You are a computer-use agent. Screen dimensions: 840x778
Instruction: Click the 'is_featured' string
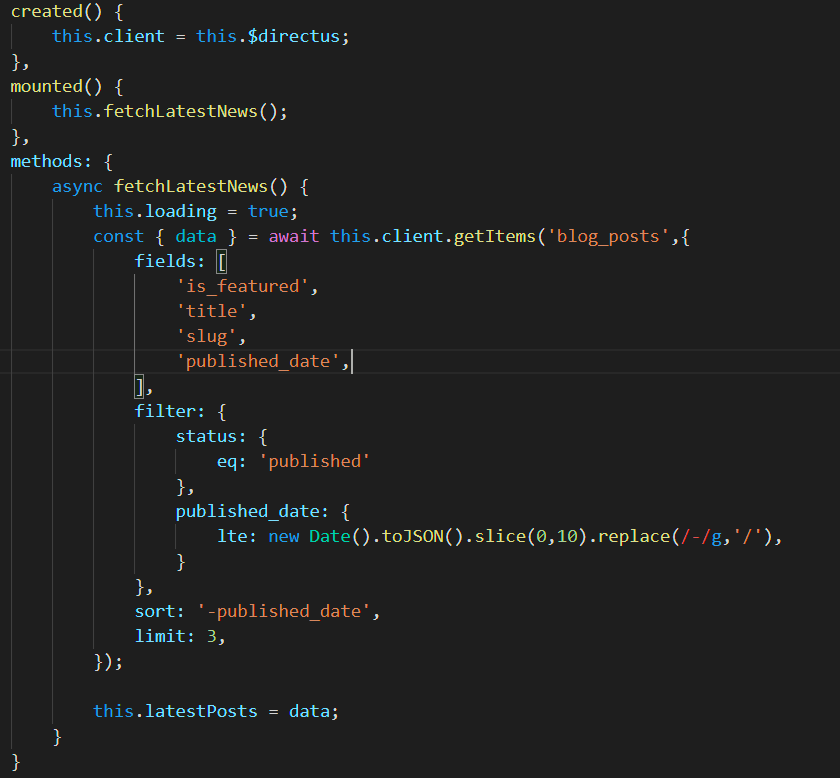(x=243, y=286)
